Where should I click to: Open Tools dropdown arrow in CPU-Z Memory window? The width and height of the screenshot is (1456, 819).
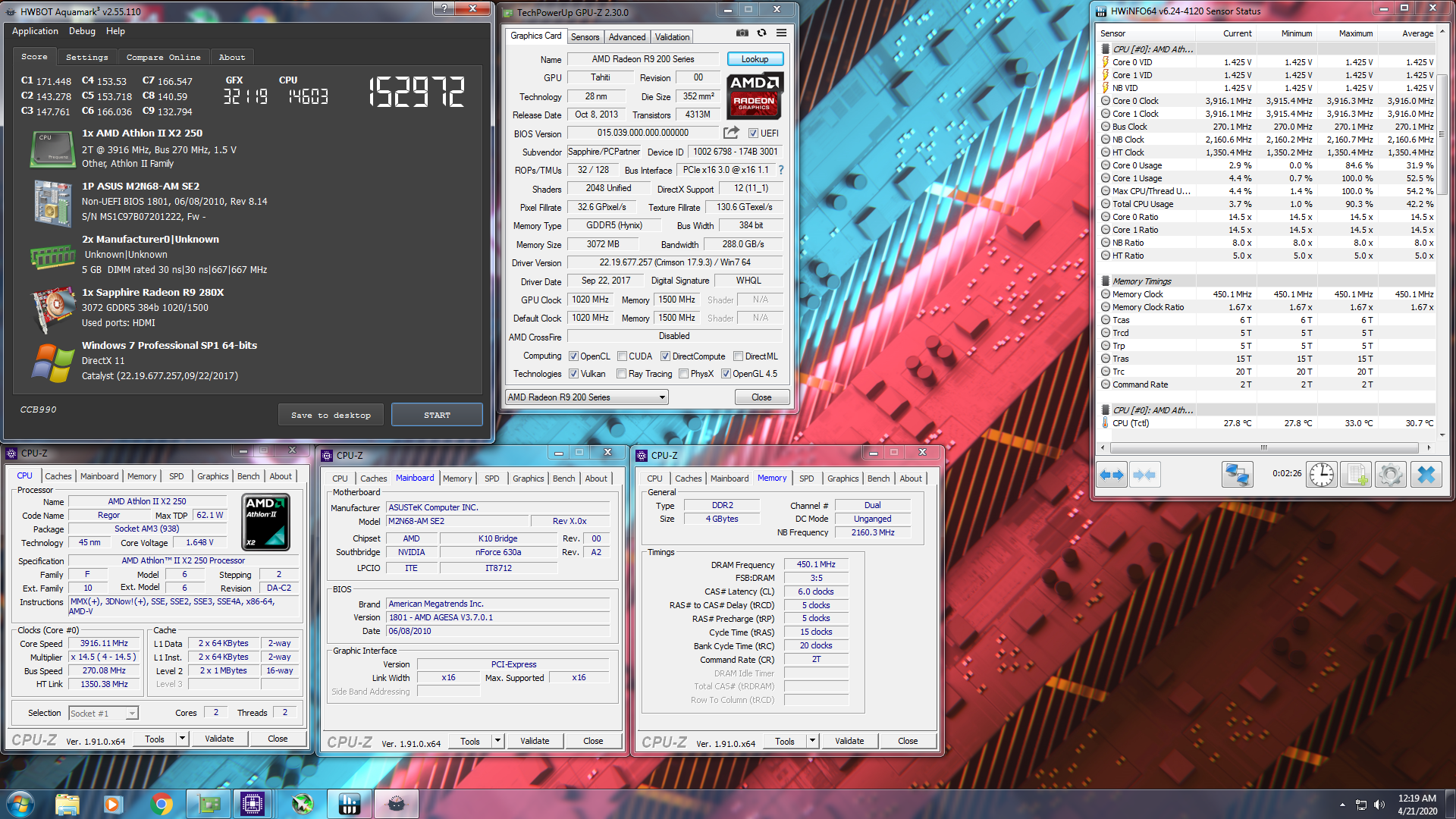point(812,741)
